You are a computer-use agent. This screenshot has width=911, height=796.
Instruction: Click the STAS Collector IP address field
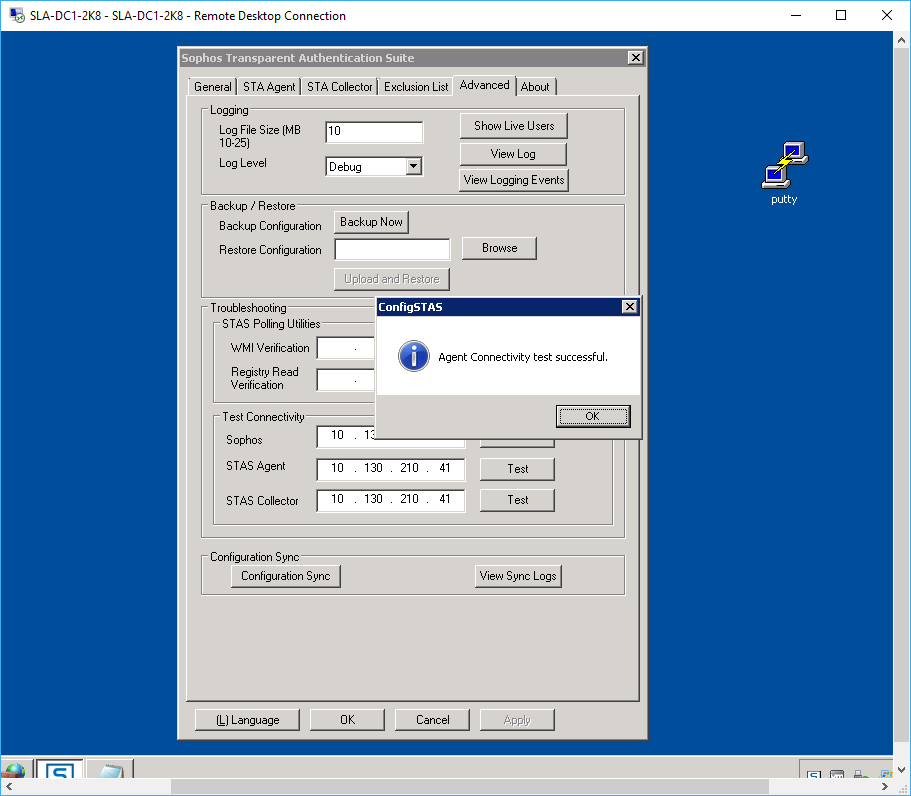(391, 500)
